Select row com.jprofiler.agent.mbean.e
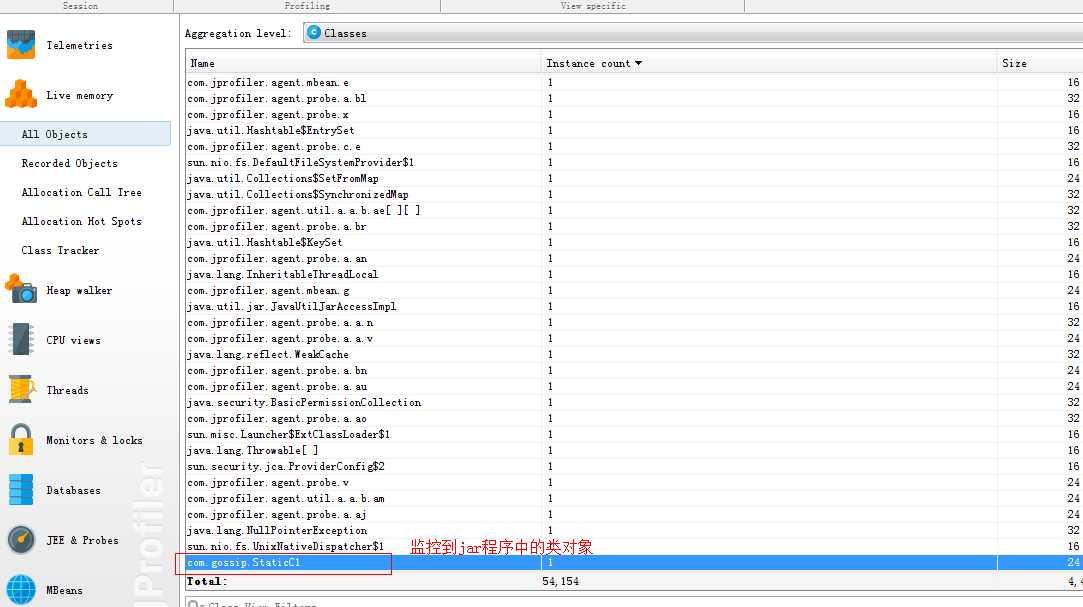 (x=634, y=82)
